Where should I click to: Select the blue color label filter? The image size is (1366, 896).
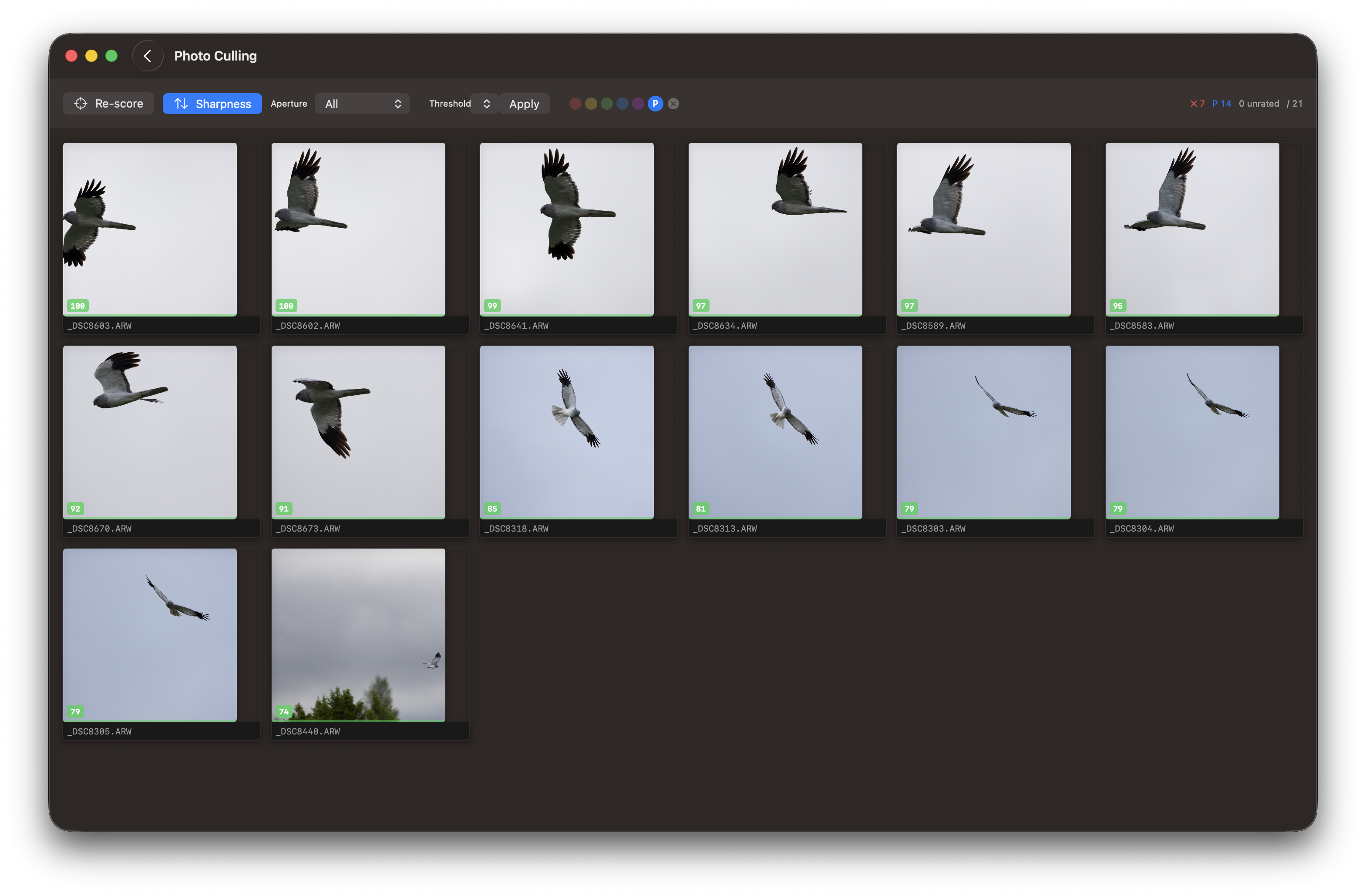tap(622, 103)
